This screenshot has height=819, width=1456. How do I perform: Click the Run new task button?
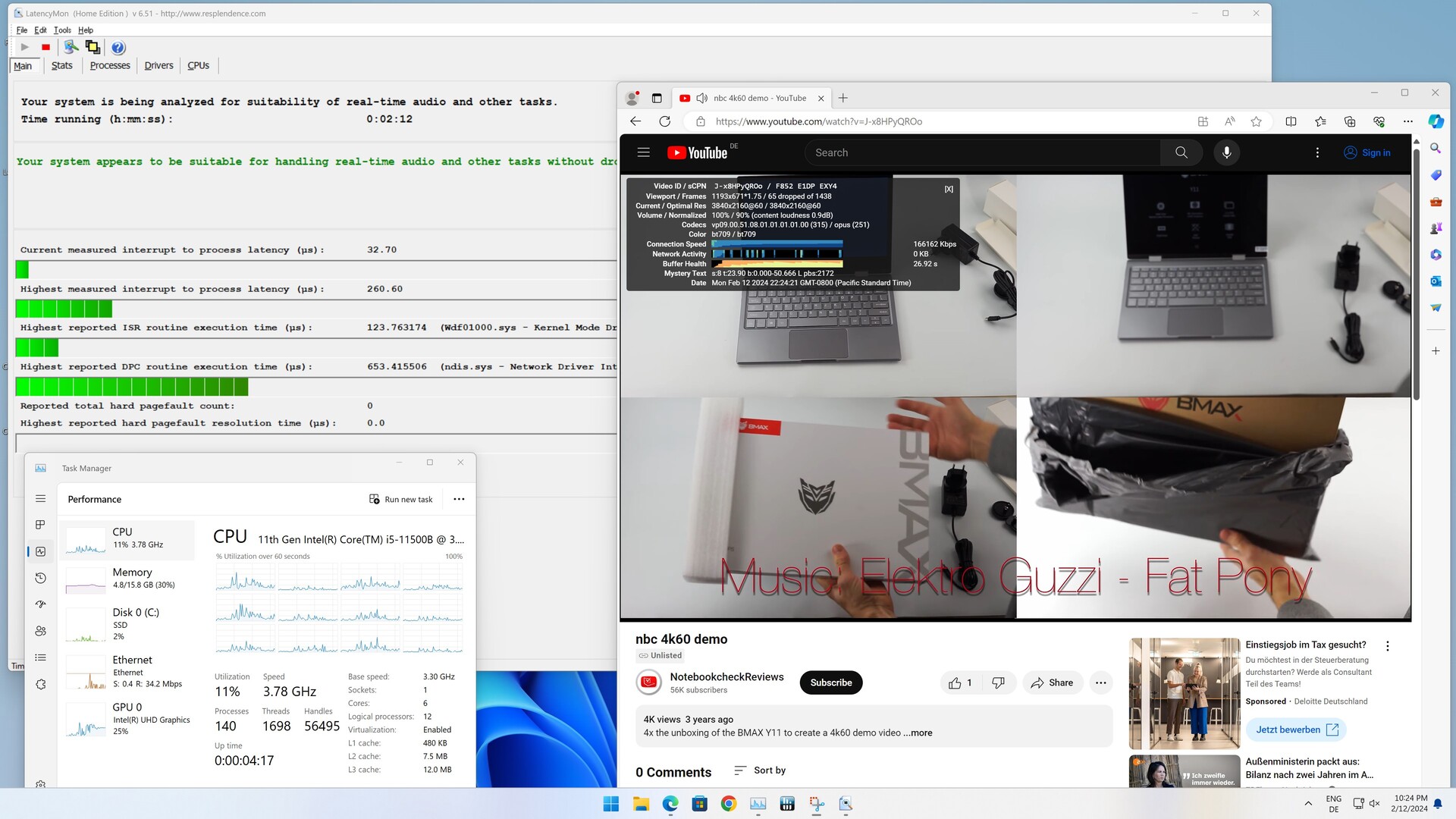pos(400,499)
